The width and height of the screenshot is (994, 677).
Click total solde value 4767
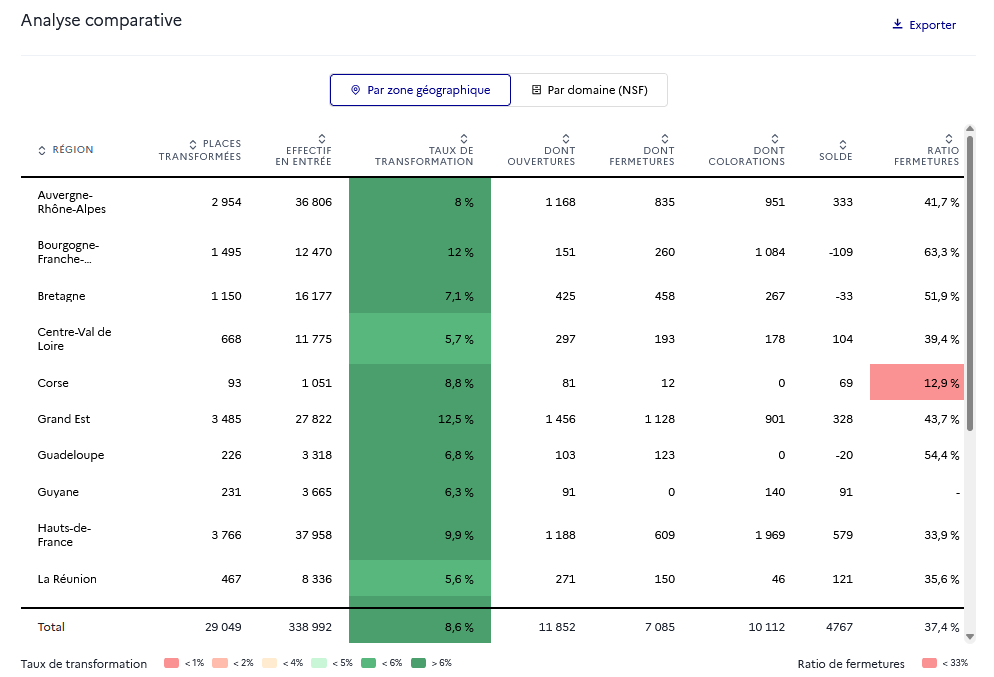coord(839,627)
